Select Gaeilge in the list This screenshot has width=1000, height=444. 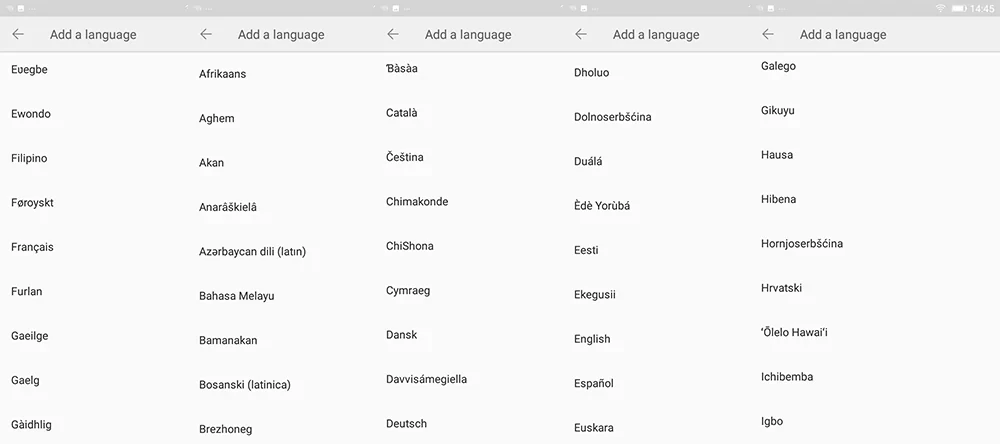pos(29,336)
